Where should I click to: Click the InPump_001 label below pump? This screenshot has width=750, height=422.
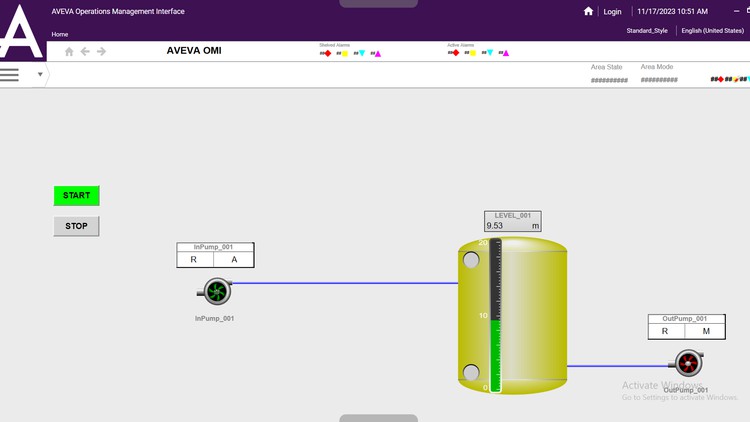(x=214, y=318)
